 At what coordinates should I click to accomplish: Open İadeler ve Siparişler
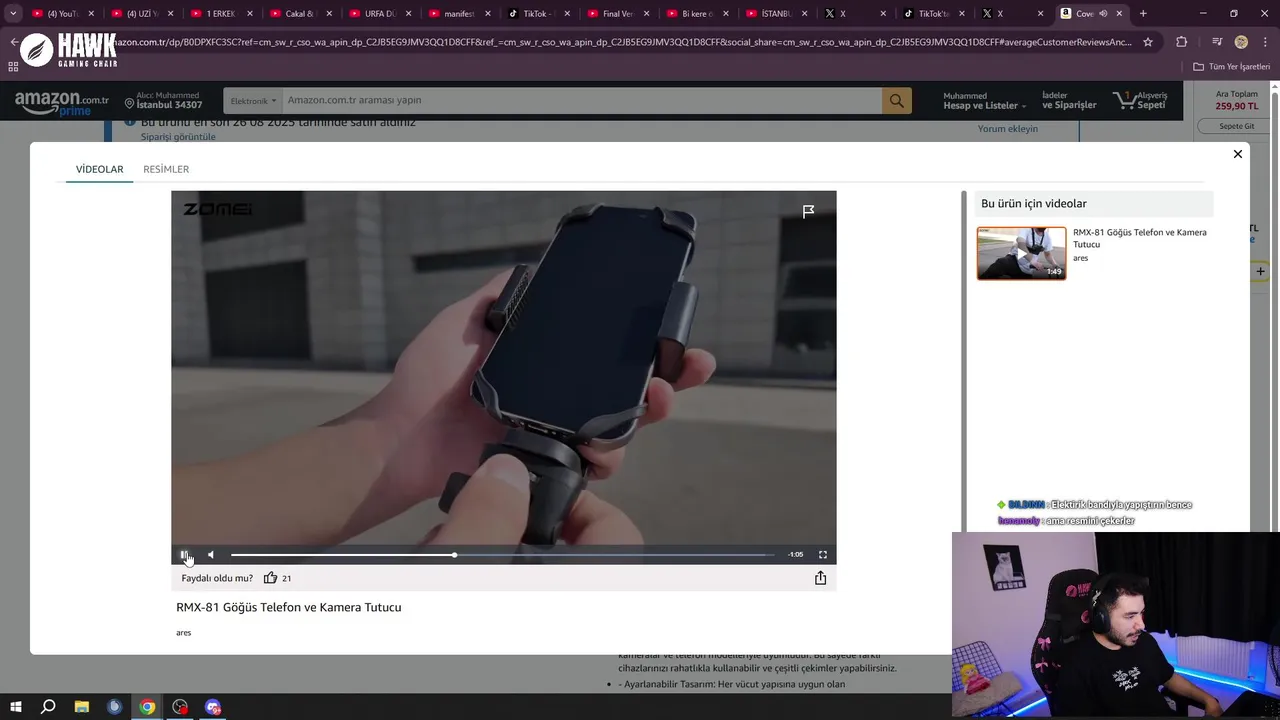click(1069, 101)
